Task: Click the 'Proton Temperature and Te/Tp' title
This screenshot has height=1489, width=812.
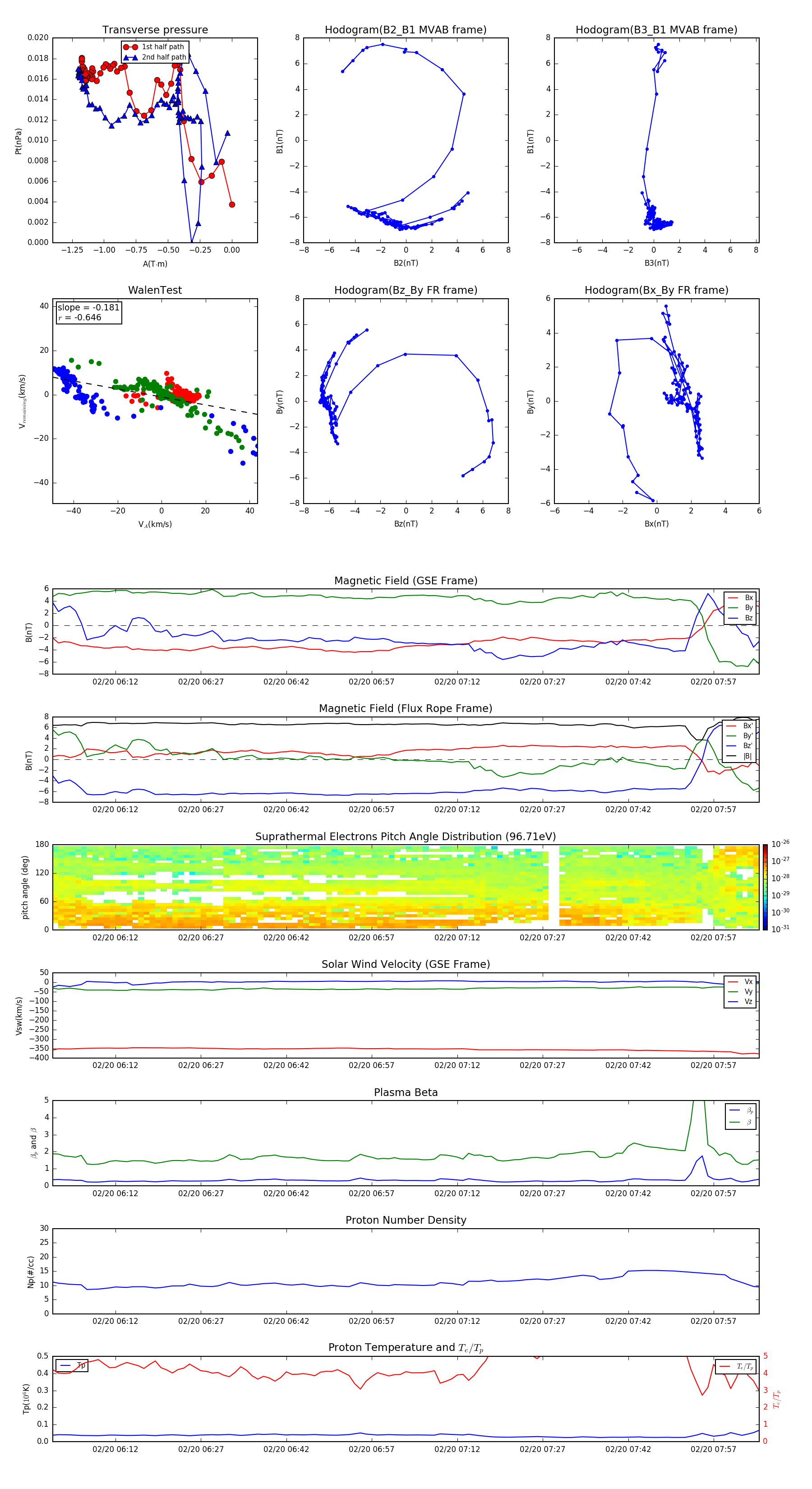Action: [x=406, y=1348]
